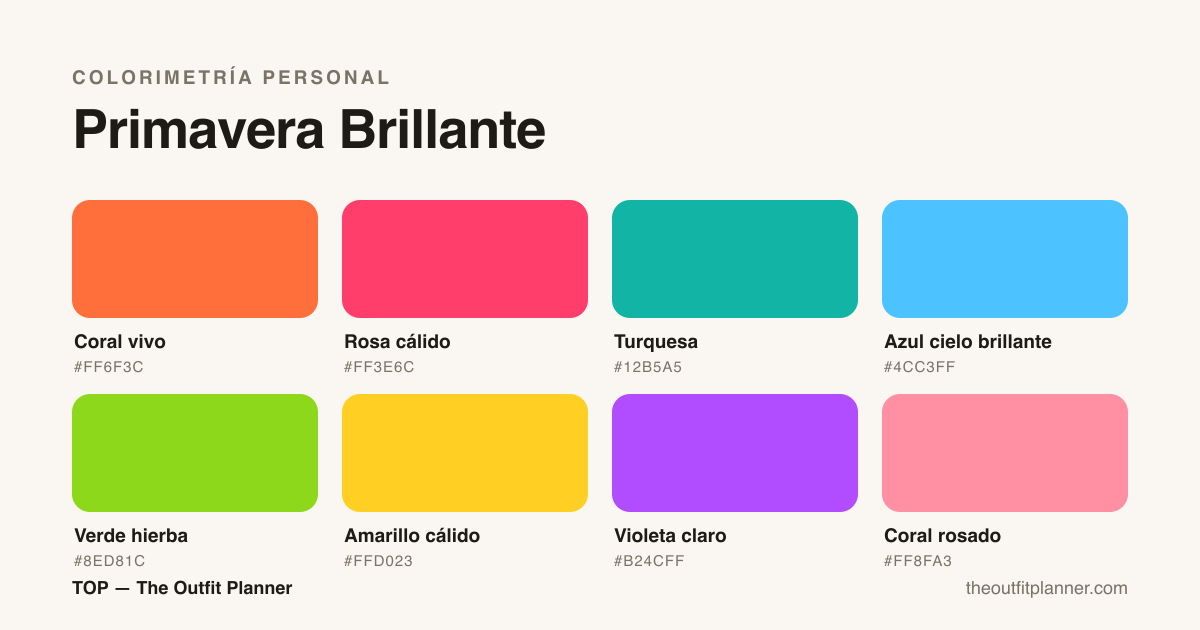
Task: Open the theoutfitplanner.com link
Action: [x=1046, y=589]
